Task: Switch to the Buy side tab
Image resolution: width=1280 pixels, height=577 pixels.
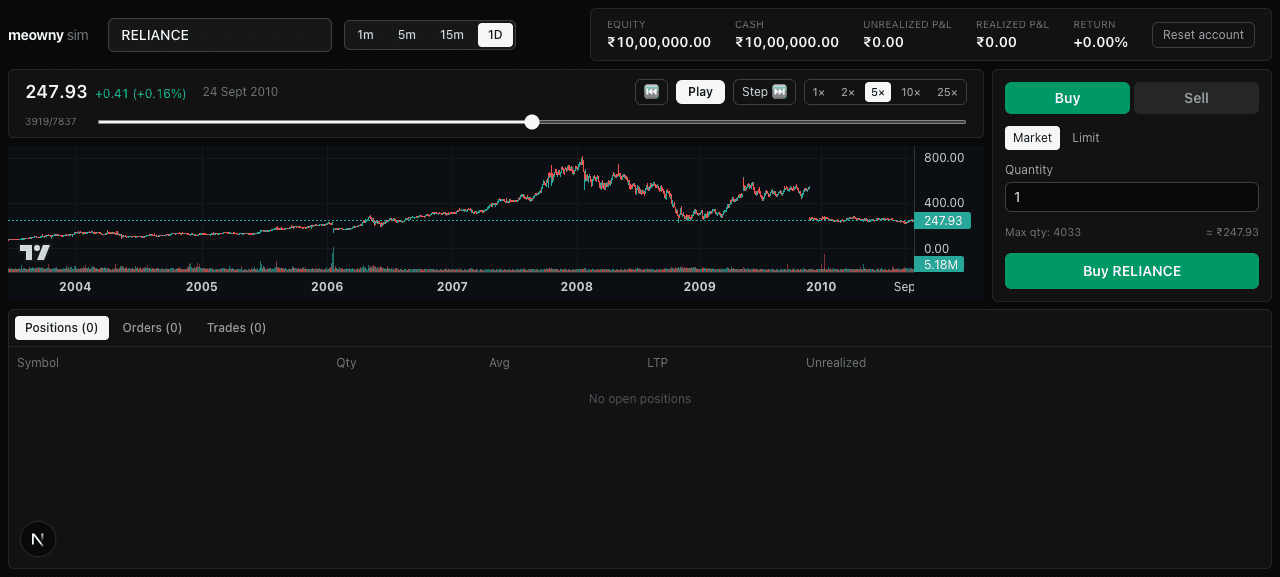Action: (x=1067, y=98)
